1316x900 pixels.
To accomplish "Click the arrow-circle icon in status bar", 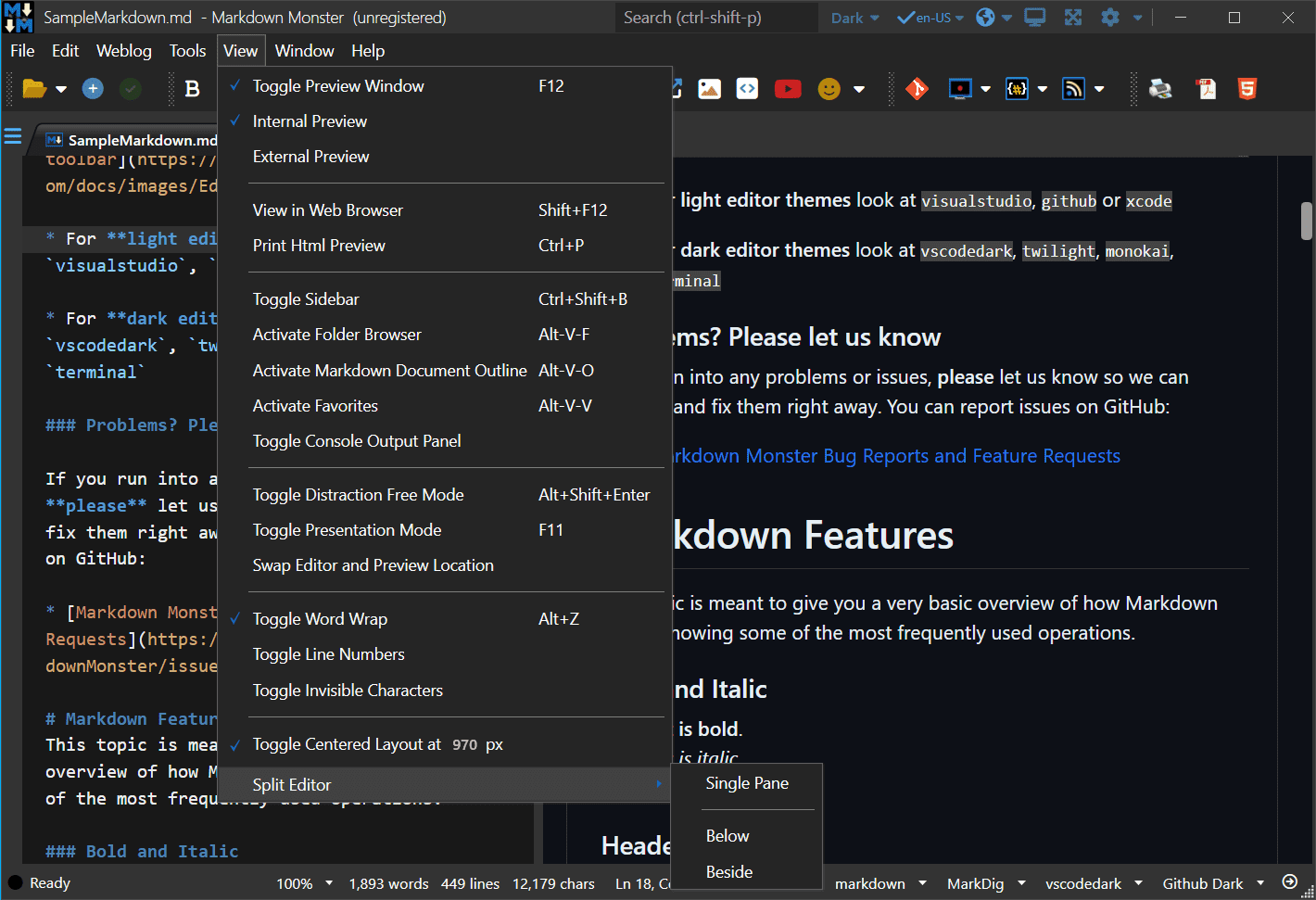I will (1289, 882).
